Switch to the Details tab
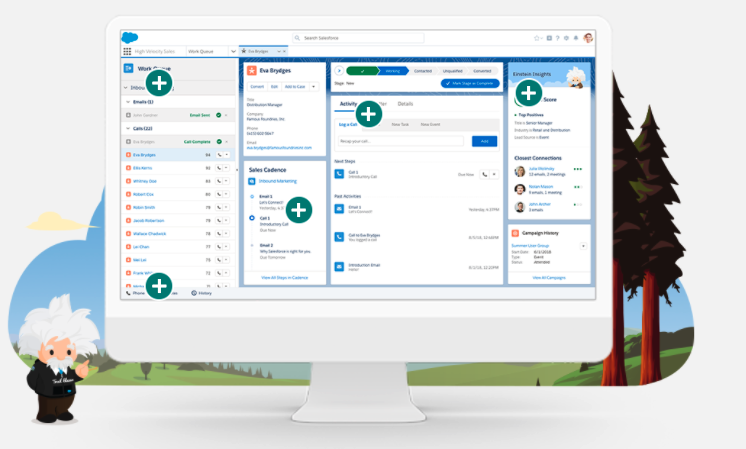The image size is (746, 449). pyautogui.click(x=405, y=104)
